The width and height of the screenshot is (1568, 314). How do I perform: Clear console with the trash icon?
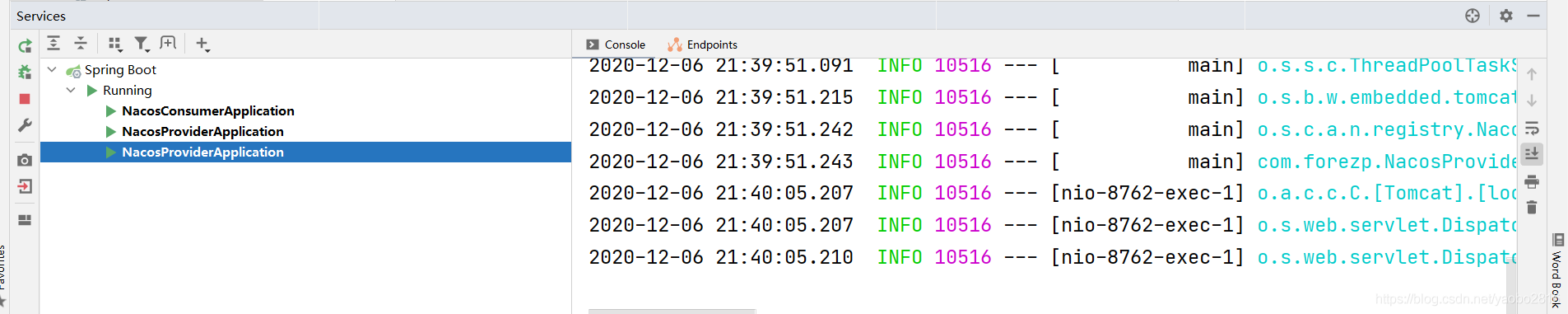tap(1532, 208)
